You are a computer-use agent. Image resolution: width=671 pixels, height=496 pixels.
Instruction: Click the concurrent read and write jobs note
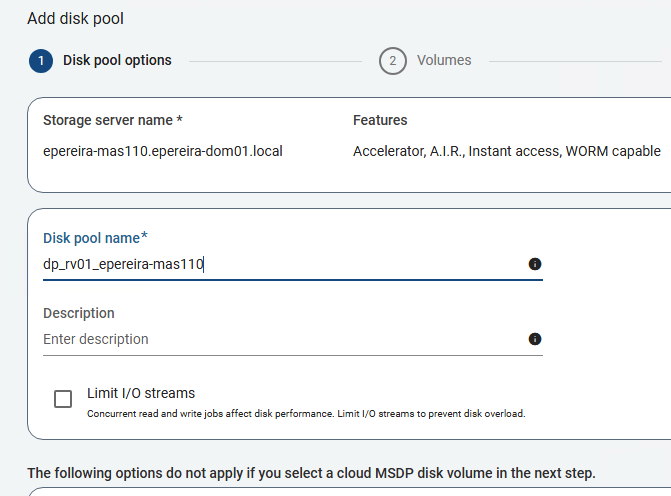click(x=306, y=414)
